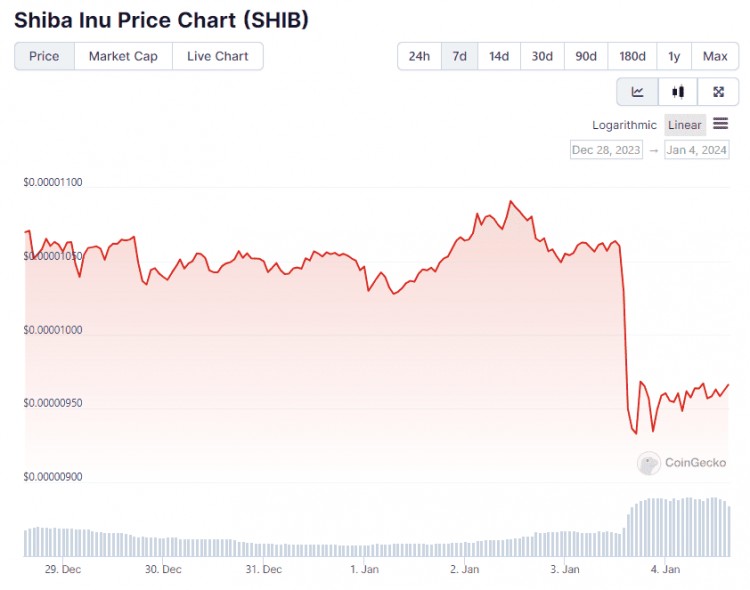This screenshot has width=750, height=590.
Task: Choose the Max time range
Action: [715, 56]
